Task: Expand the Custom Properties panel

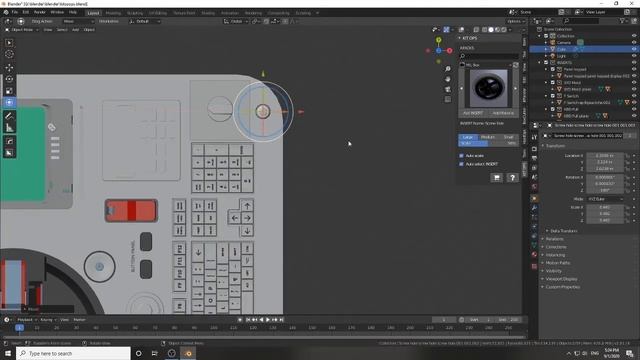Action: coord(562,287)
